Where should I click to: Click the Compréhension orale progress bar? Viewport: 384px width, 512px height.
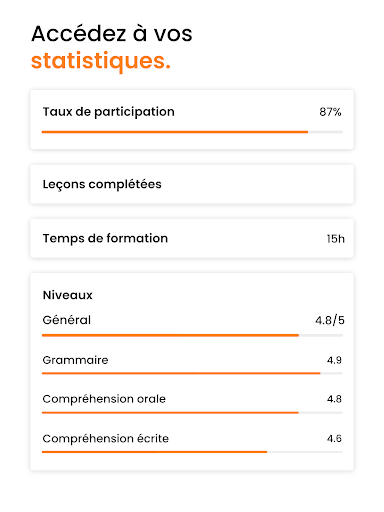(x=192, y=413)
